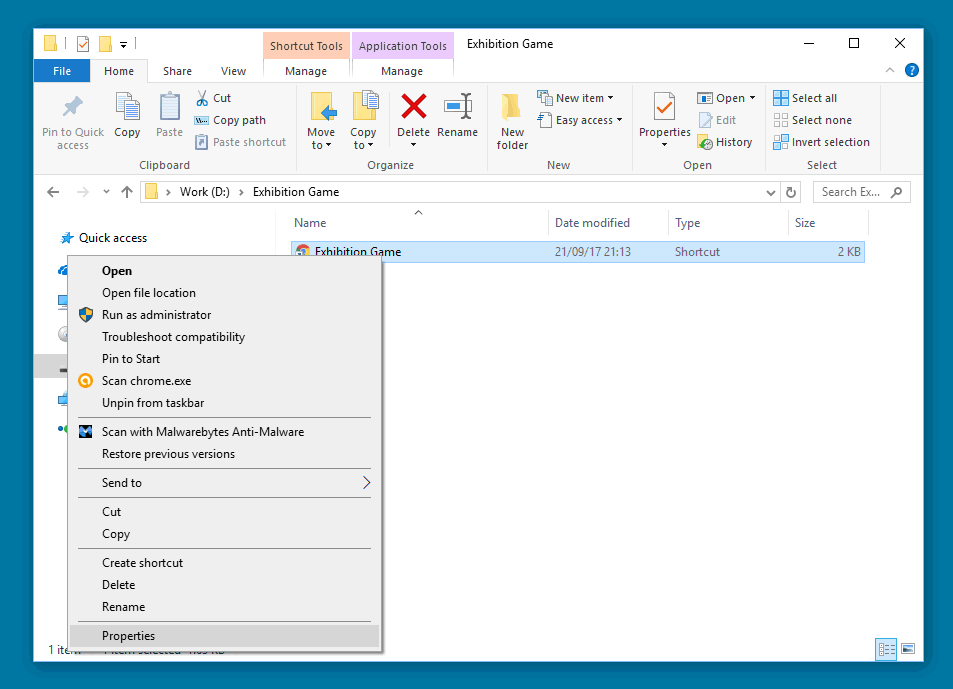Choose Open file location
This screenshot has height=689, width=953.
pyautogui.click(x=225, y=293)
